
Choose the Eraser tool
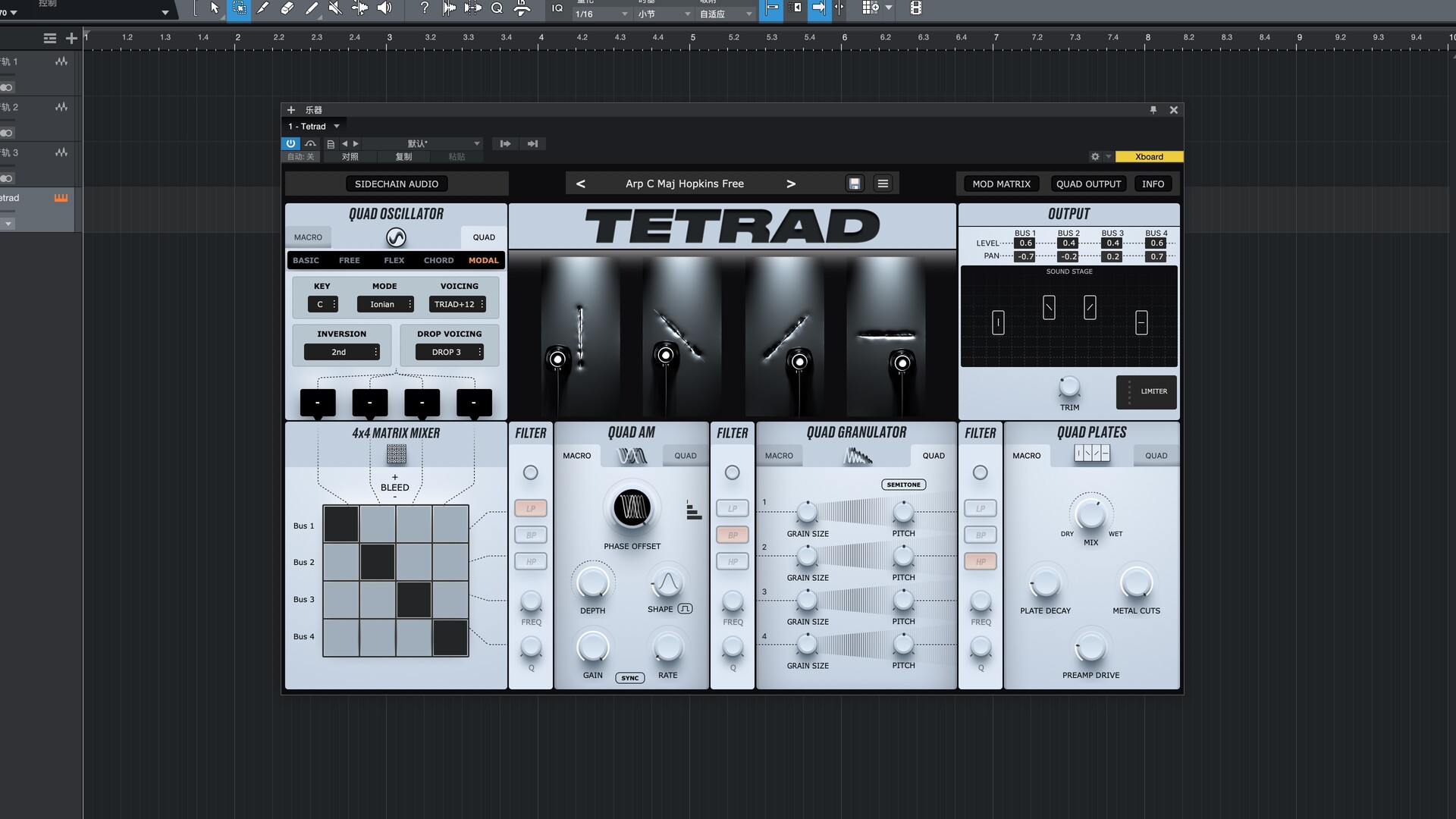point(287,8)
